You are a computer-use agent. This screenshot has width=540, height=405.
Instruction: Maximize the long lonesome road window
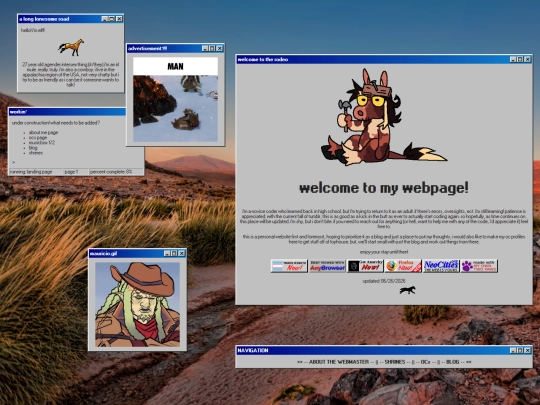pos(112,19)
